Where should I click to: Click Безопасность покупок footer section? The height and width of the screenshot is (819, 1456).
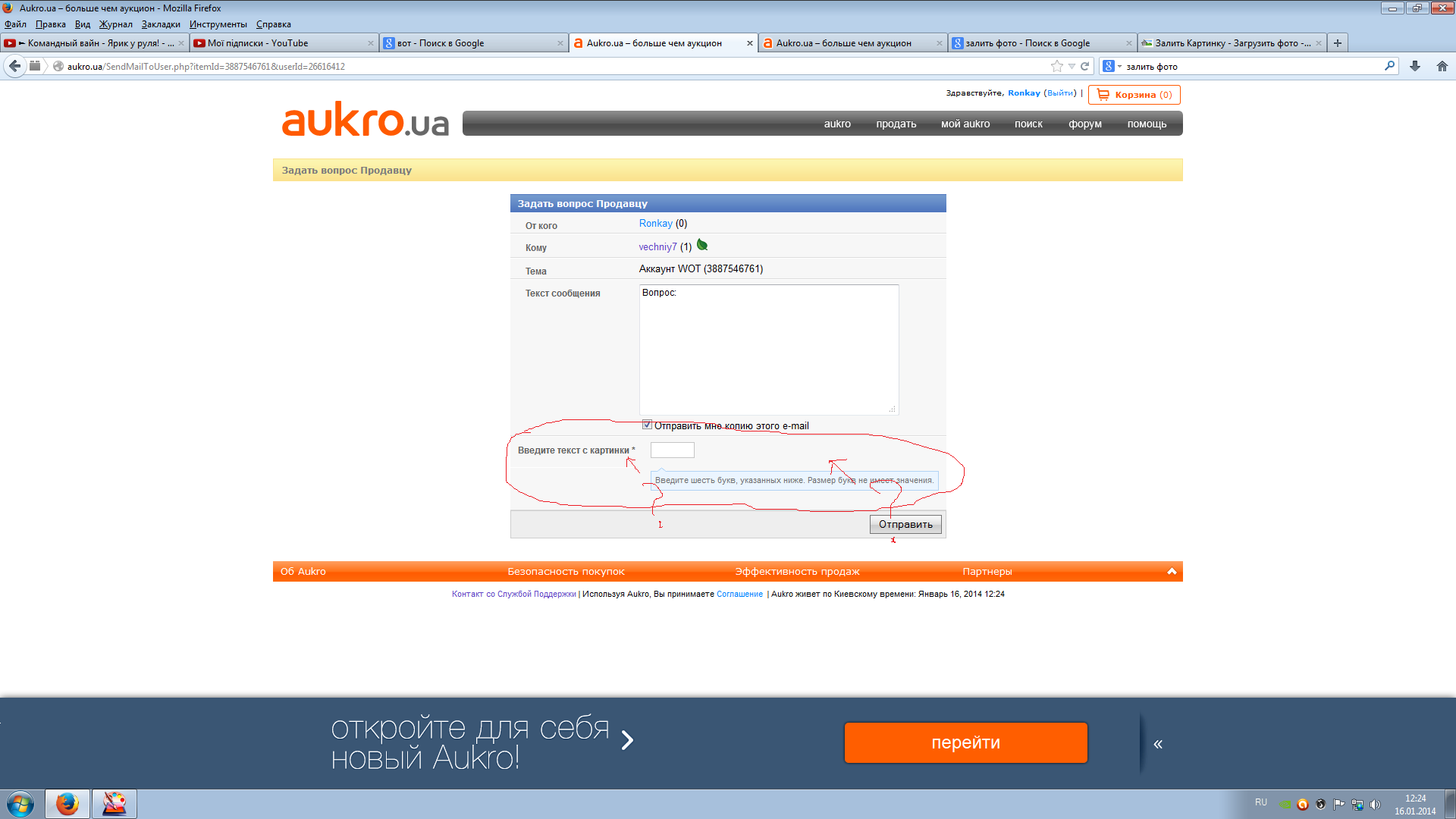(566, 572)
